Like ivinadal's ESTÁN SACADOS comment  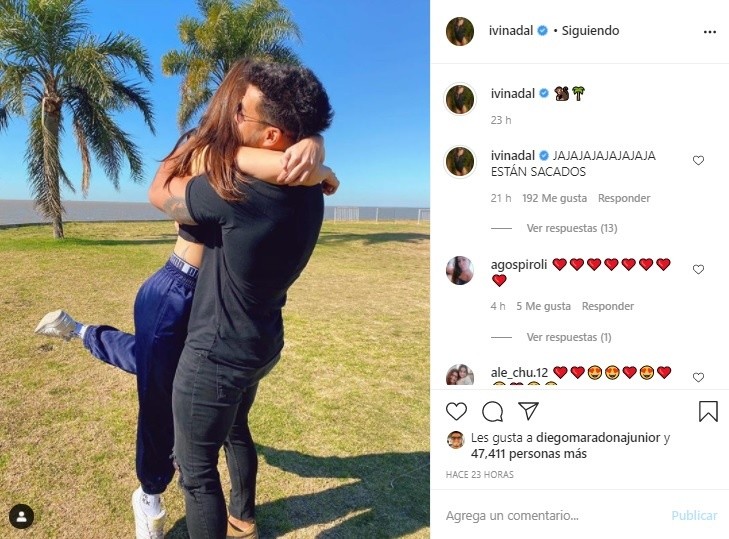click(698, 160)
